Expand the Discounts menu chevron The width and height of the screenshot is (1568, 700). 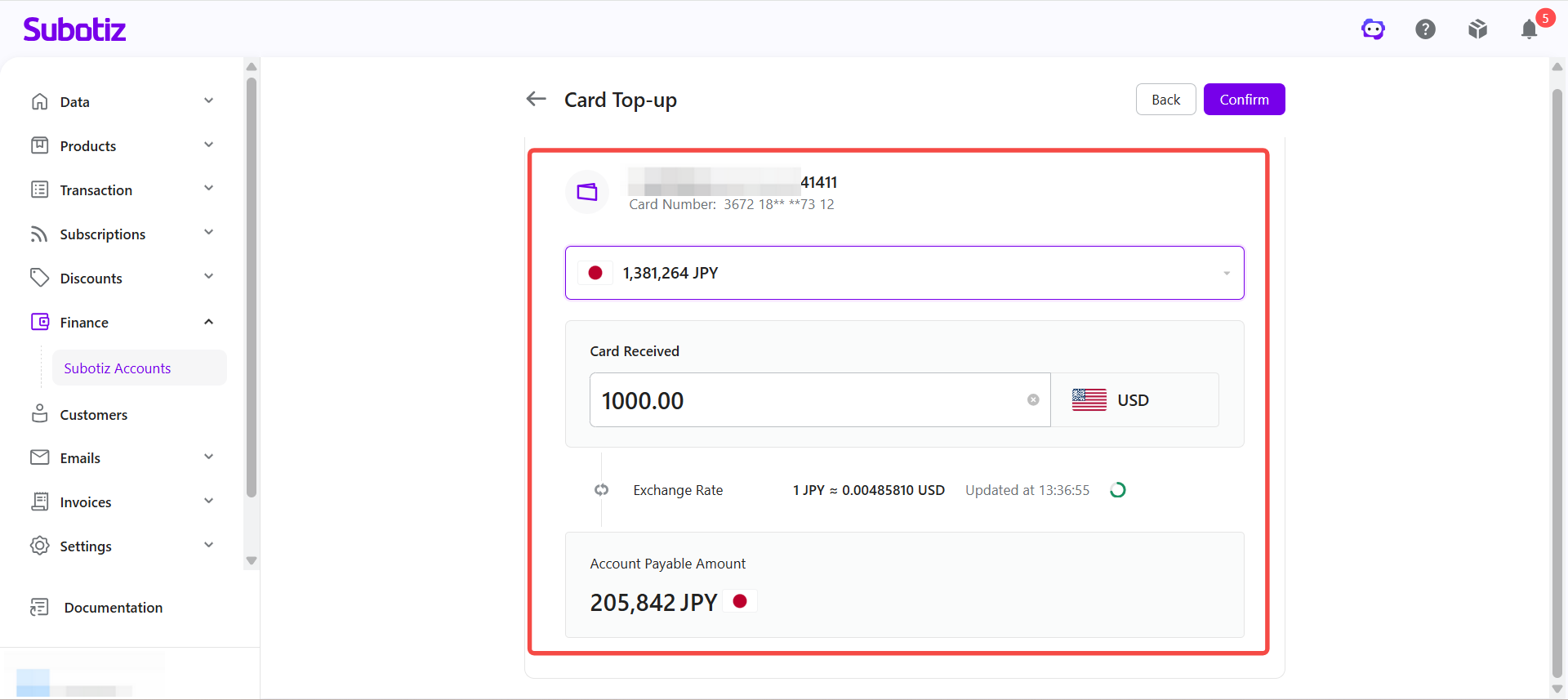[x=209, y=277]
